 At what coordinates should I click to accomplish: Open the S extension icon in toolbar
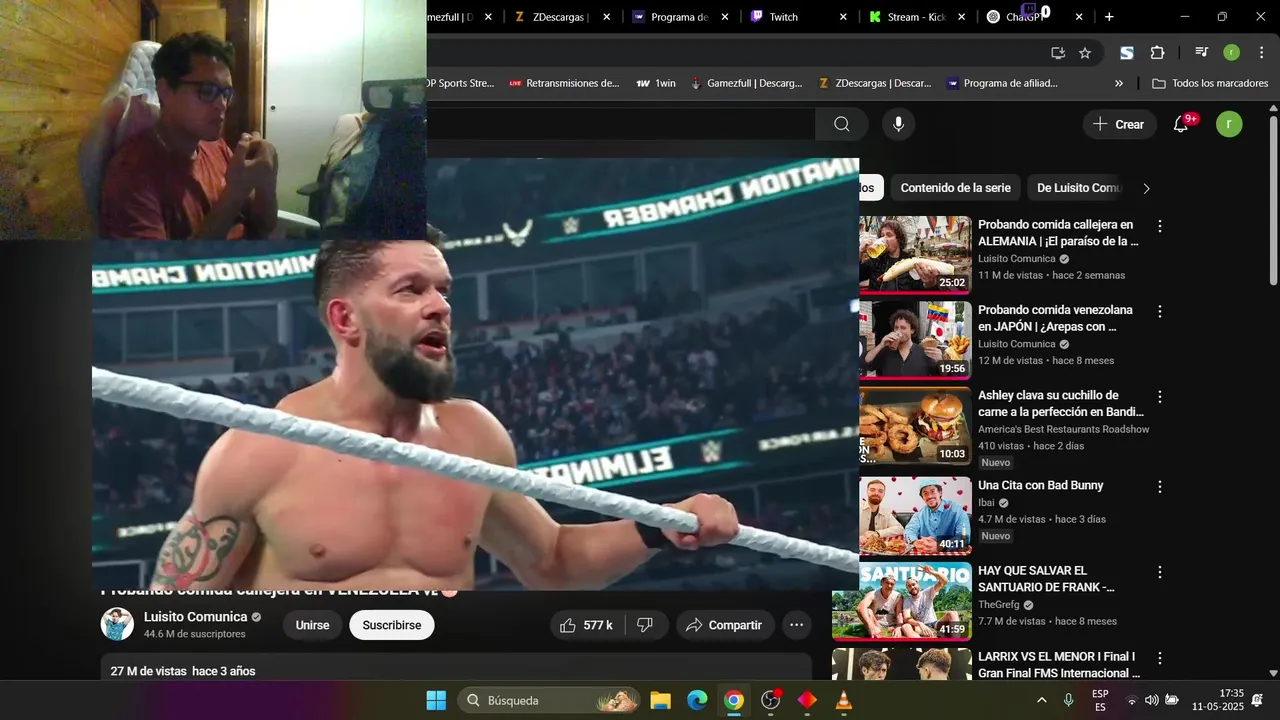pos(1127,53)
